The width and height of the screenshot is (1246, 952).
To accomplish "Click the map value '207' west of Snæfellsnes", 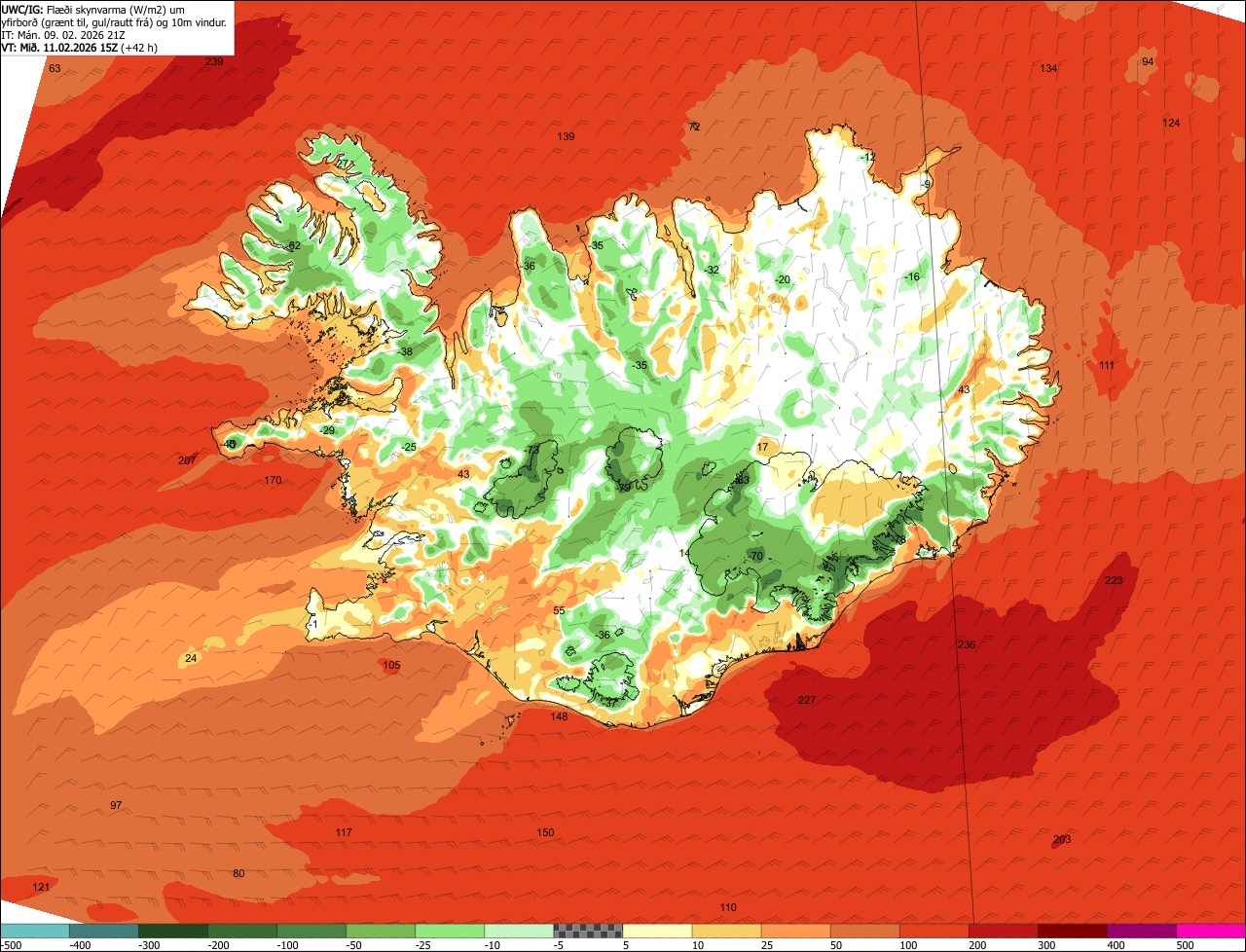I will [187, 460].
